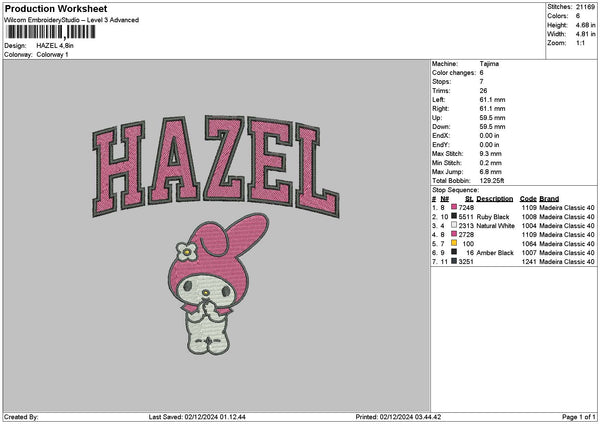Screen dimensions: 600x424
Task: Click the 'Description' column header
Action: tap(494, 199)
